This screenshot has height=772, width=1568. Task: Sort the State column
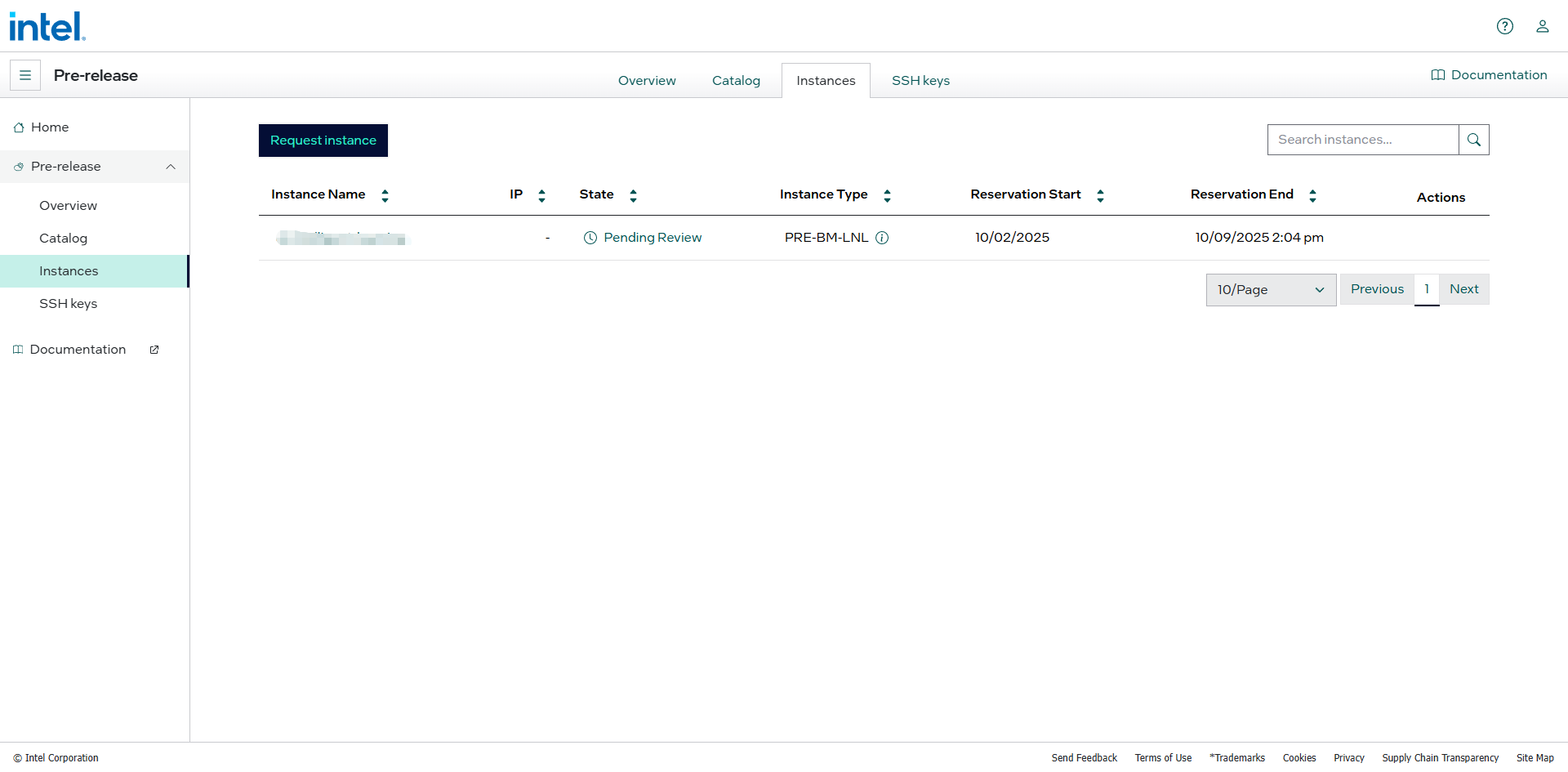(x=633, y=195)
